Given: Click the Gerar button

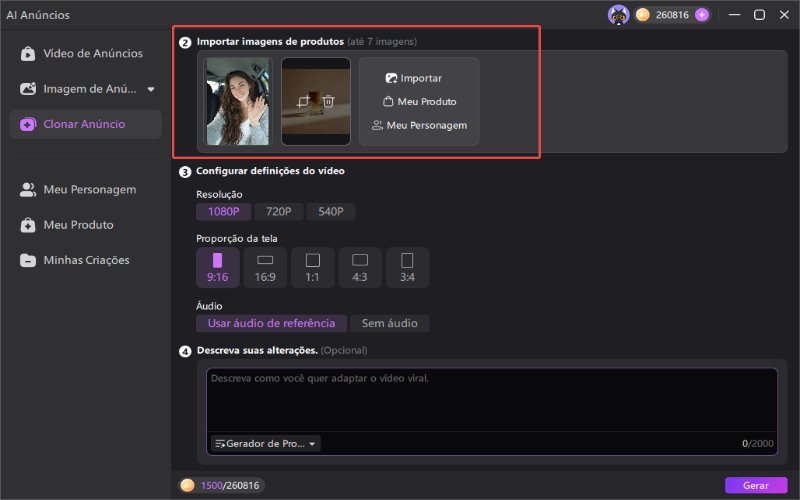Looking at the screenshot, I should point(756,485).
